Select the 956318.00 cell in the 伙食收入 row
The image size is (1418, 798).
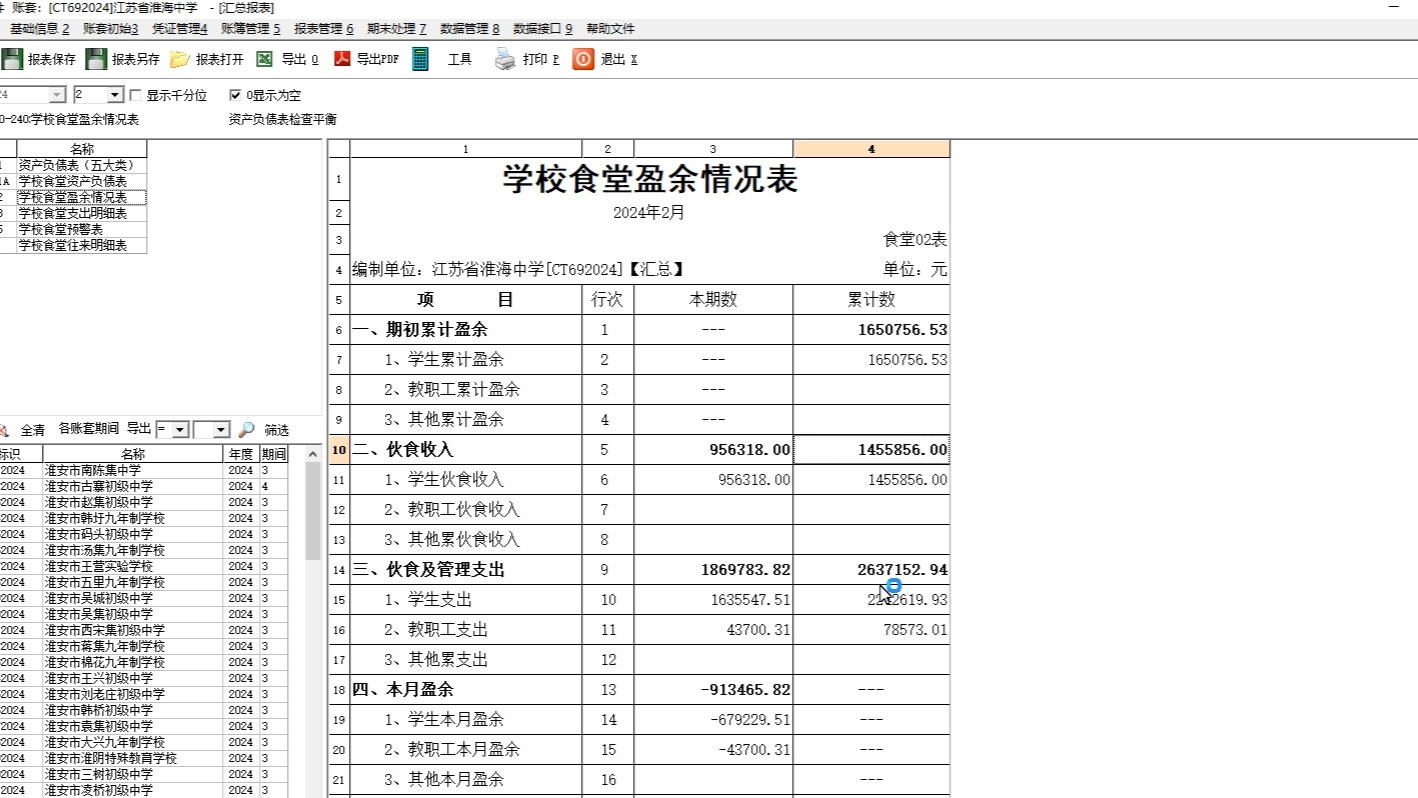[713, 450]
